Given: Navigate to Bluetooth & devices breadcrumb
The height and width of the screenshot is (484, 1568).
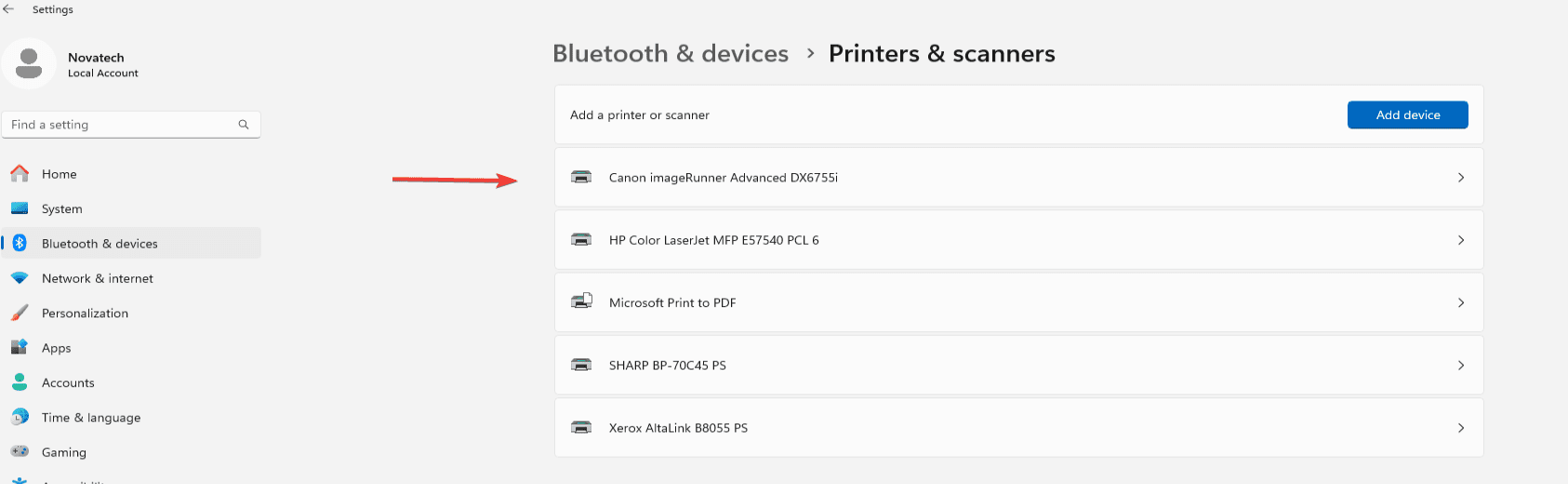Looking at the screenshot, I should click(x=671, y=54).
